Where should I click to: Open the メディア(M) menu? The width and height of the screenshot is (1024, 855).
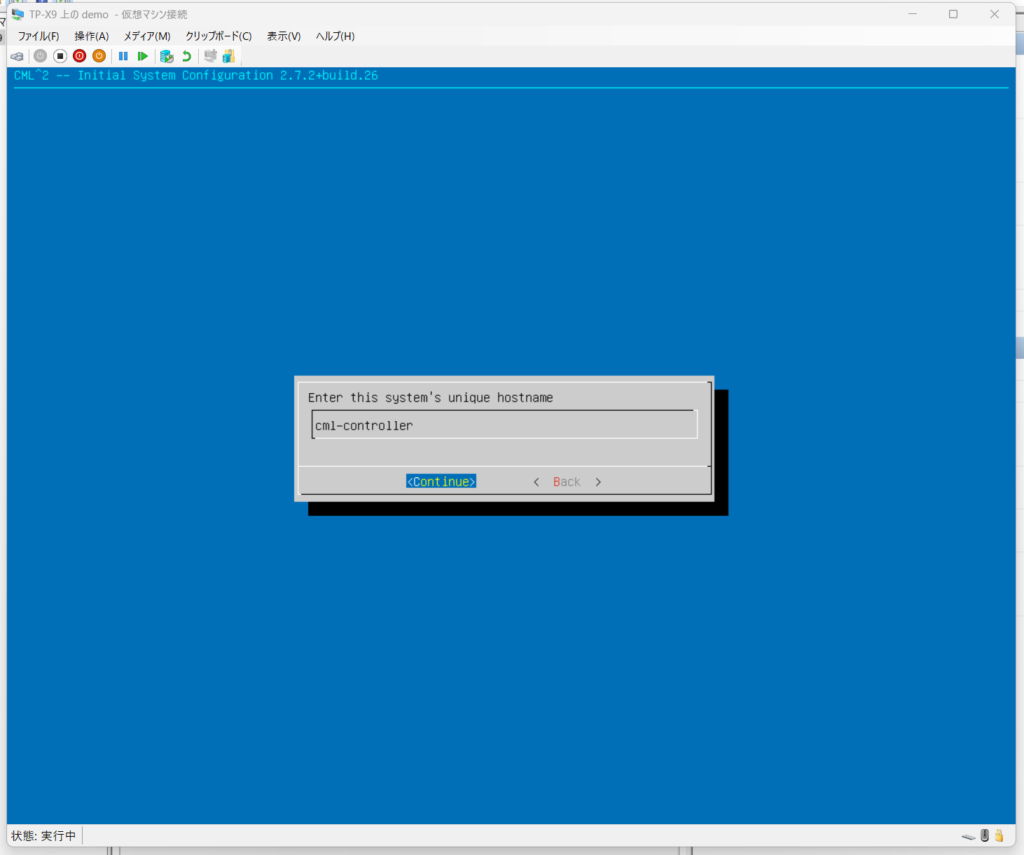(147, 36)
